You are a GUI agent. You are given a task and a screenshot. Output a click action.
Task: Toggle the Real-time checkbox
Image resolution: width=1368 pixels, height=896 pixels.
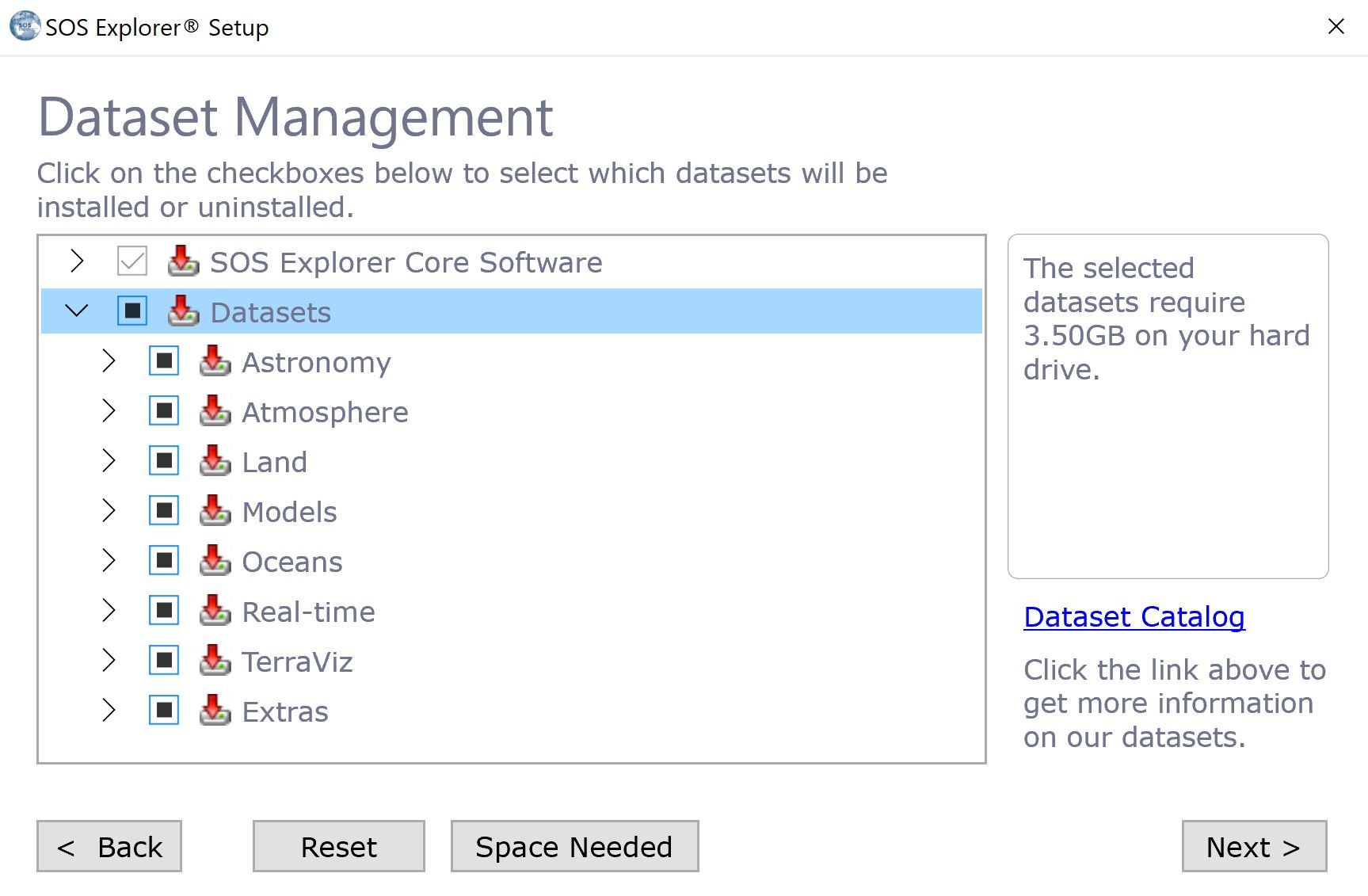pos(164,610)
